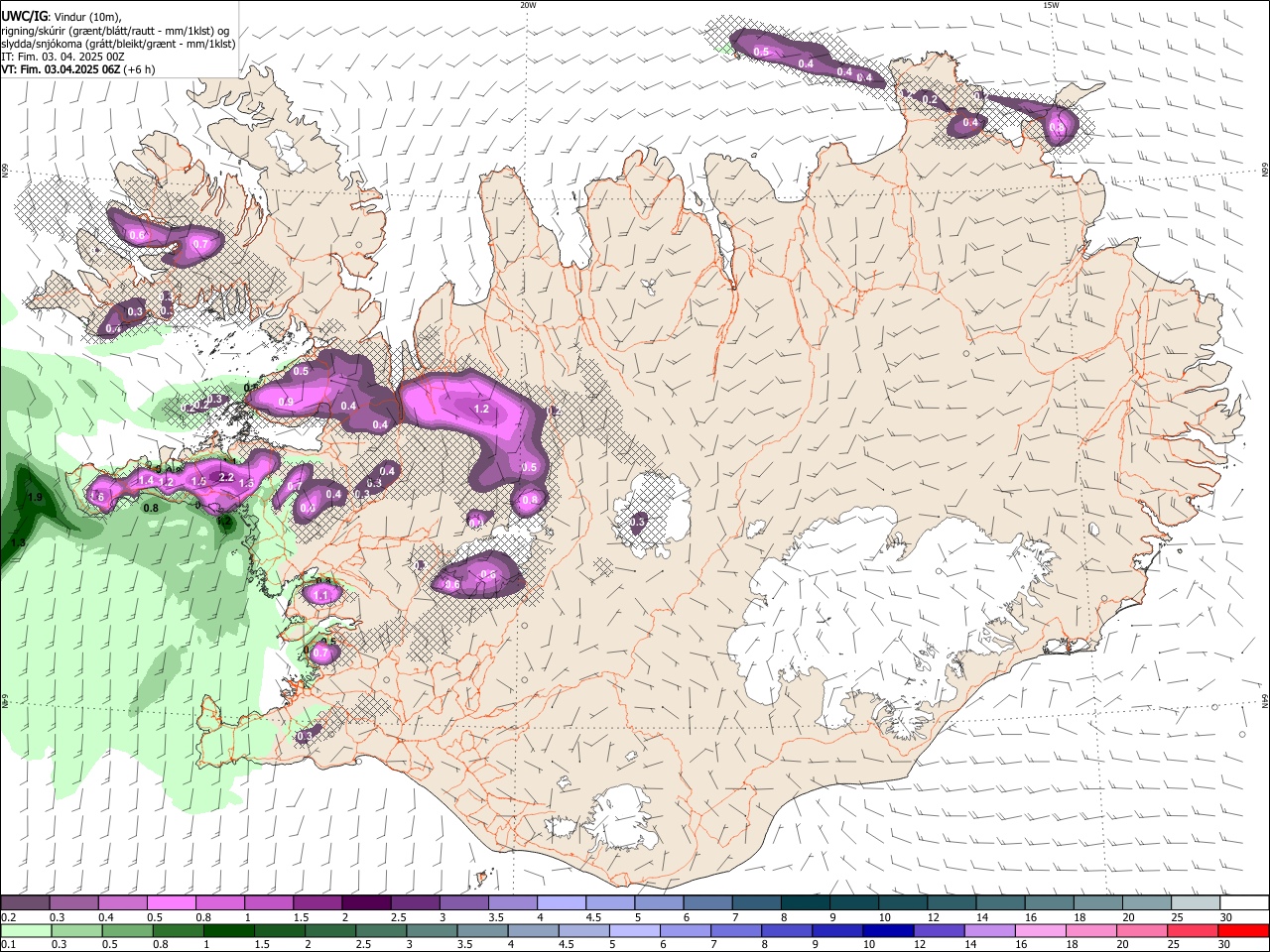Click the 'IT: Fim. 03. 04. 2025 00Z' line
Image resolution: width=1270 pixels, height=952 pixels.
click(63, 57)
